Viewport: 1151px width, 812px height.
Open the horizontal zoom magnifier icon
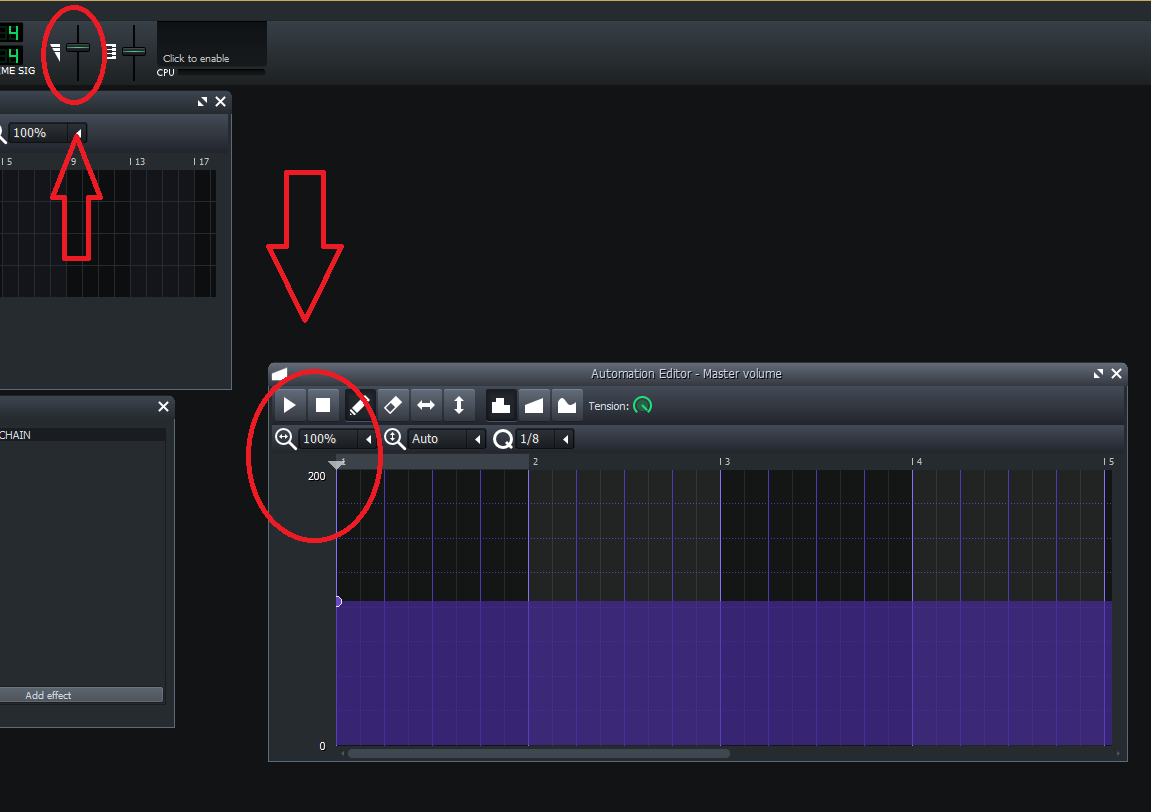click(x=285, y=438)
